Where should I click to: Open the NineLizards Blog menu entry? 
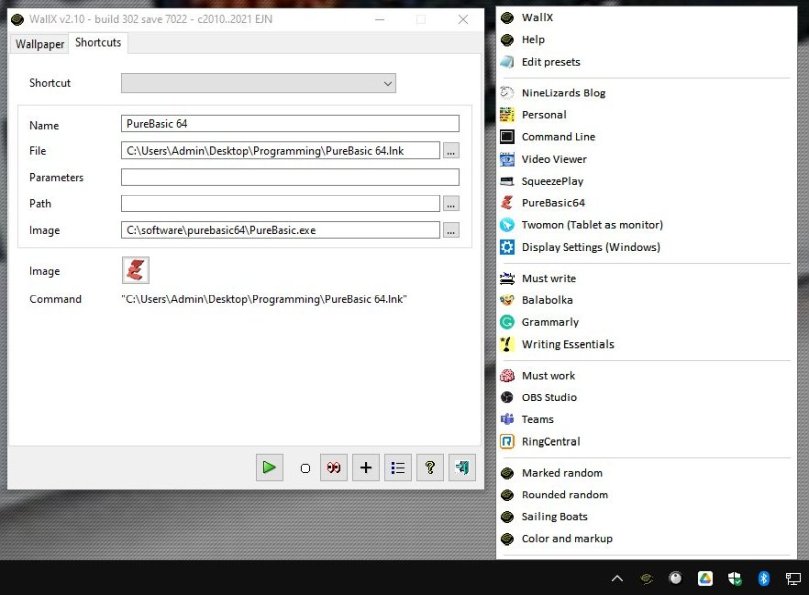tap(646, 93)
